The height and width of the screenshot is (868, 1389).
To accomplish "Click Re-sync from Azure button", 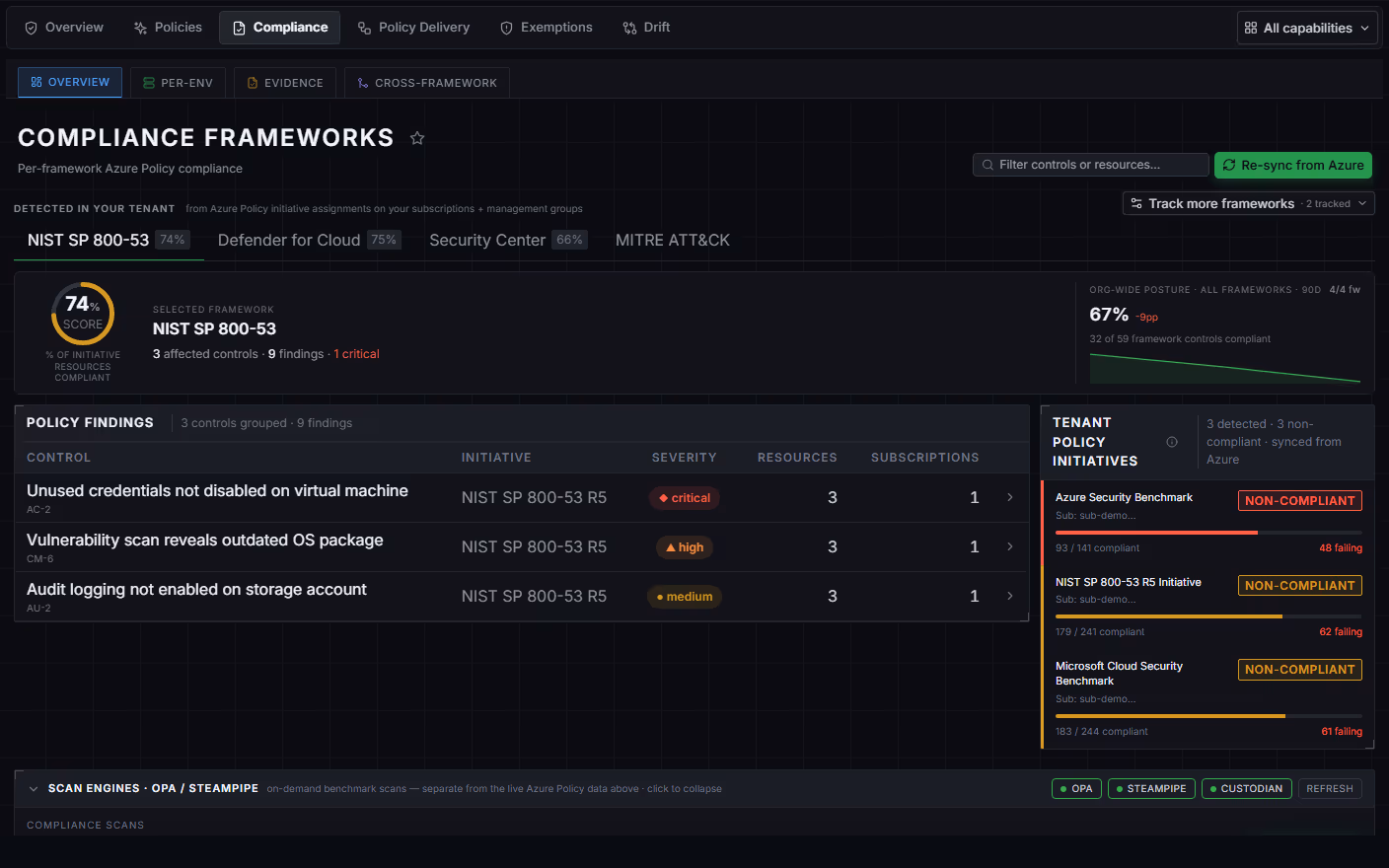I will (x=1293, y=165).
